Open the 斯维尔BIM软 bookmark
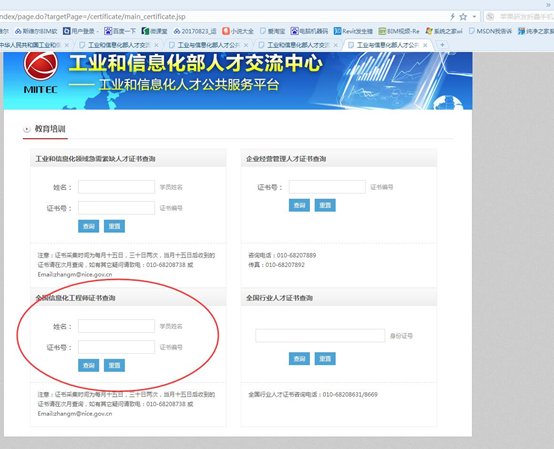Screen dimensions: 554x449 [x=36, y=31]
